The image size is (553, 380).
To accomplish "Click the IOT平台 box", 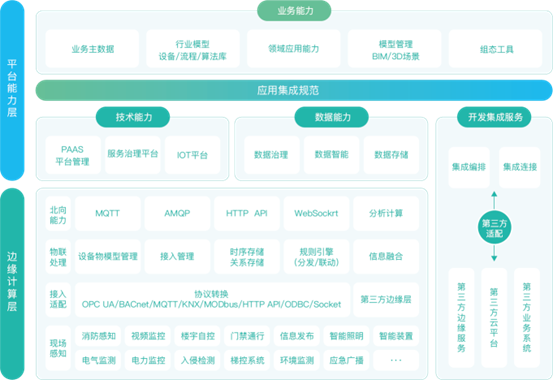I will [x=193, y=155].
